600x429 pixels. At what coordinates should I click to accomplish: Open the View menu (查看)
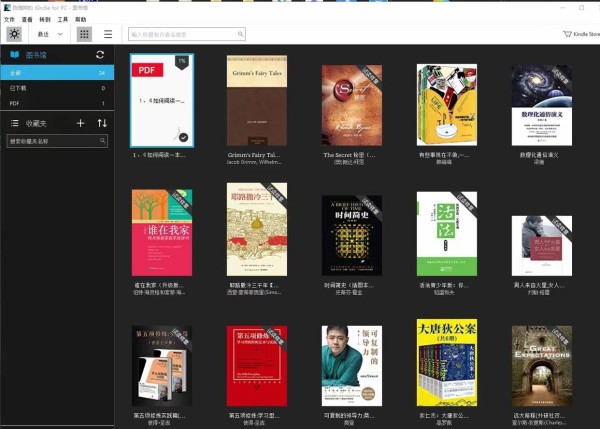pyautogui.click(x=27, y=20)
